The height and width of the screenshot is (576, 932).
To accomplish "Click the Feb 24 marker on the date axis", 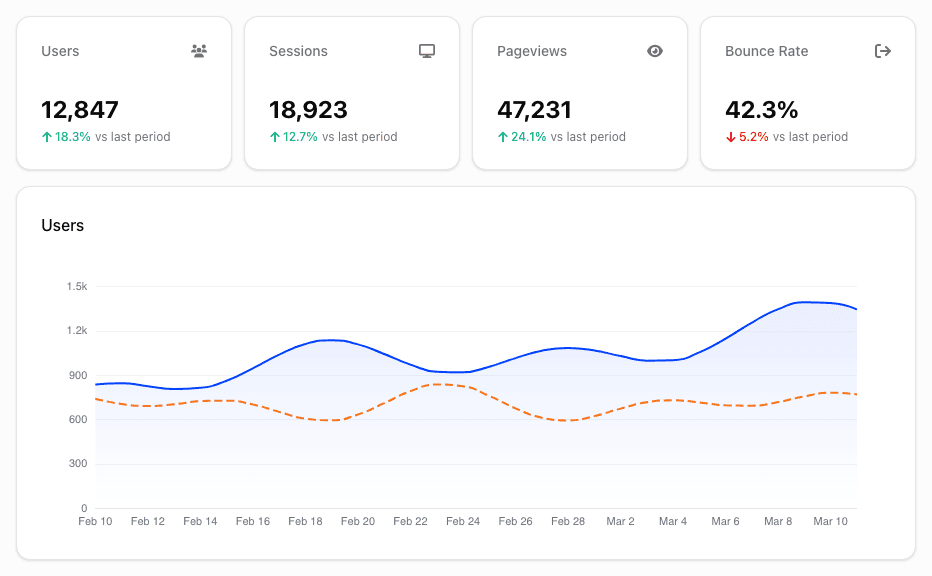I will (x=463, y=521).
